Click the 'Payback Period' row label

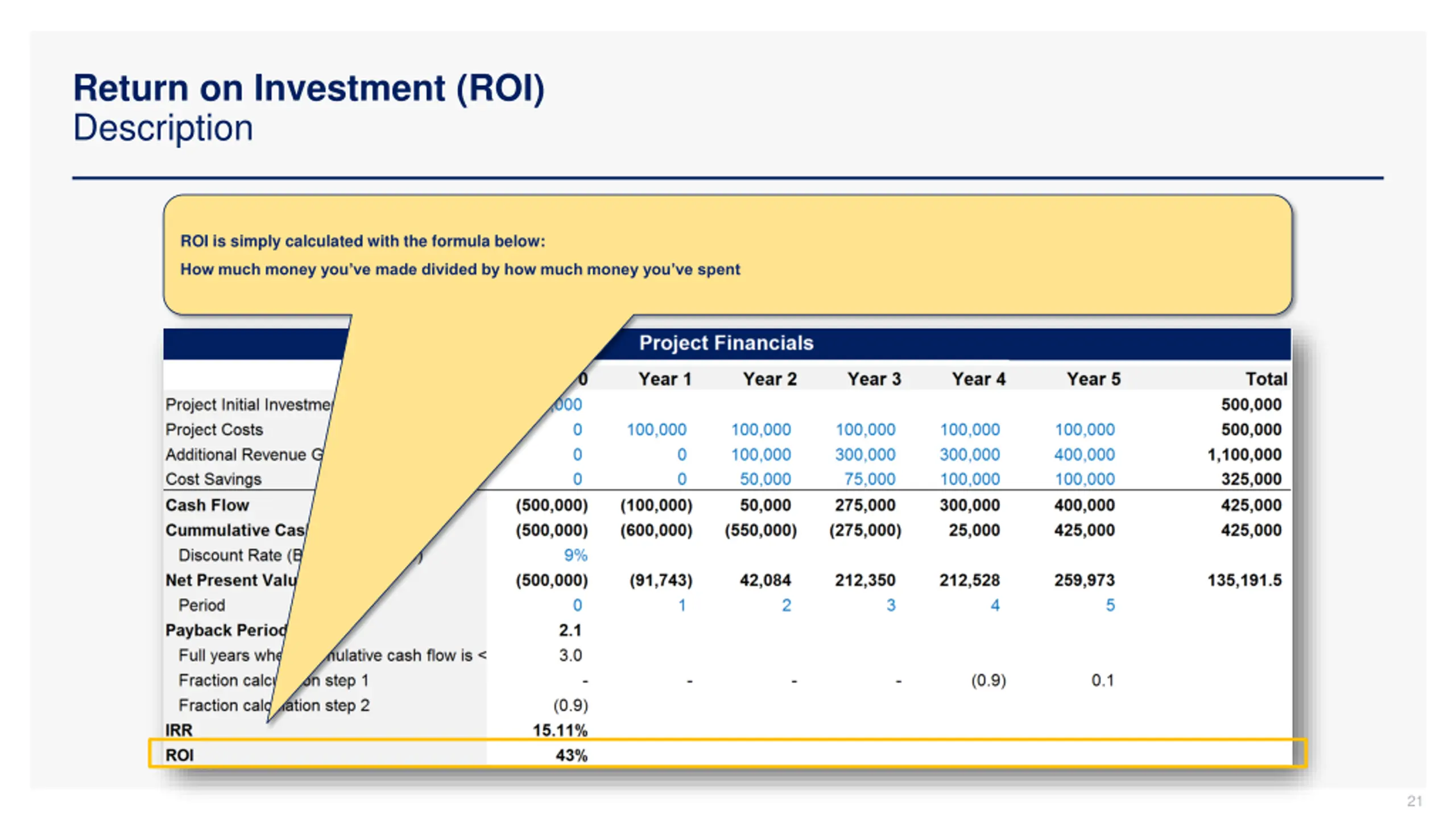[x=226, y=630]
